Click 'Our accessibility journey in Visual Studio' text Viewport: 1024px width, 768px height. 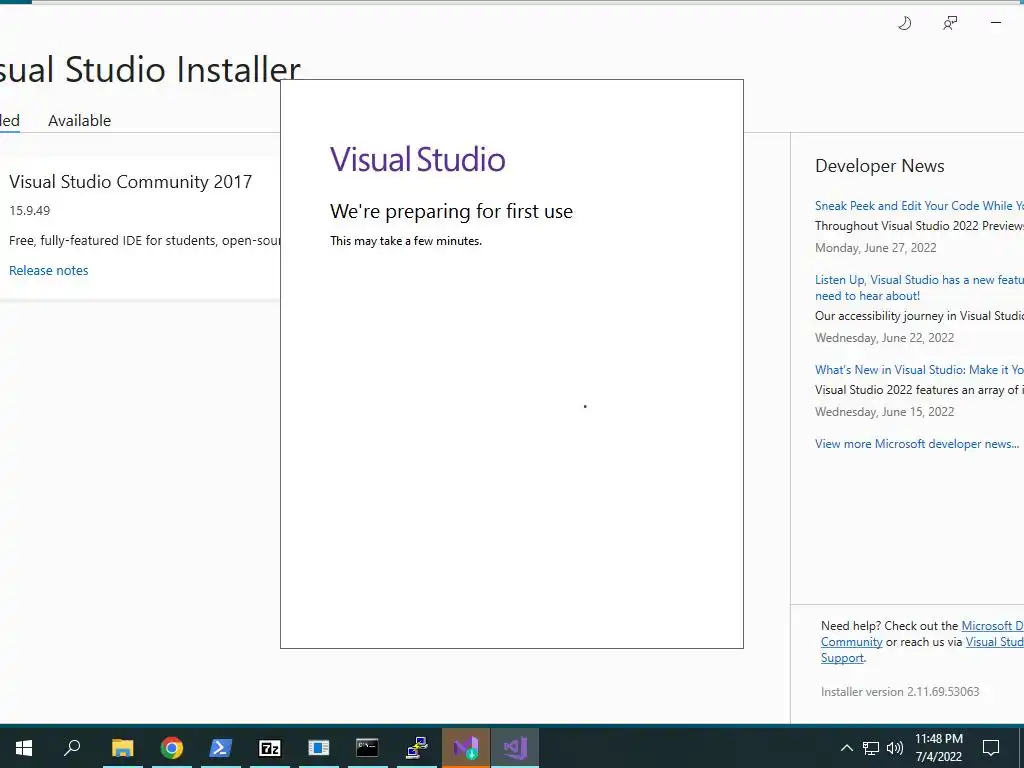920,316
